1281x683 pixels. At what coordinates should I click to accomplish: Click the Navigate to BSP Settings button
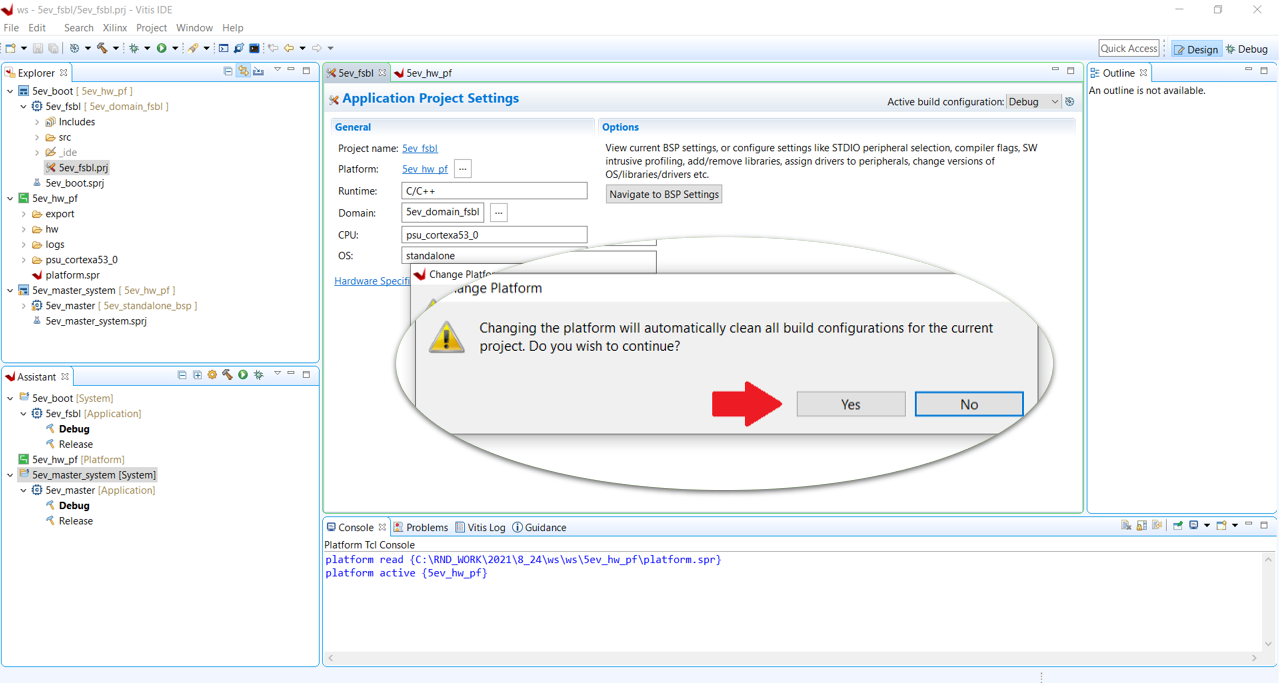[664, 194]
